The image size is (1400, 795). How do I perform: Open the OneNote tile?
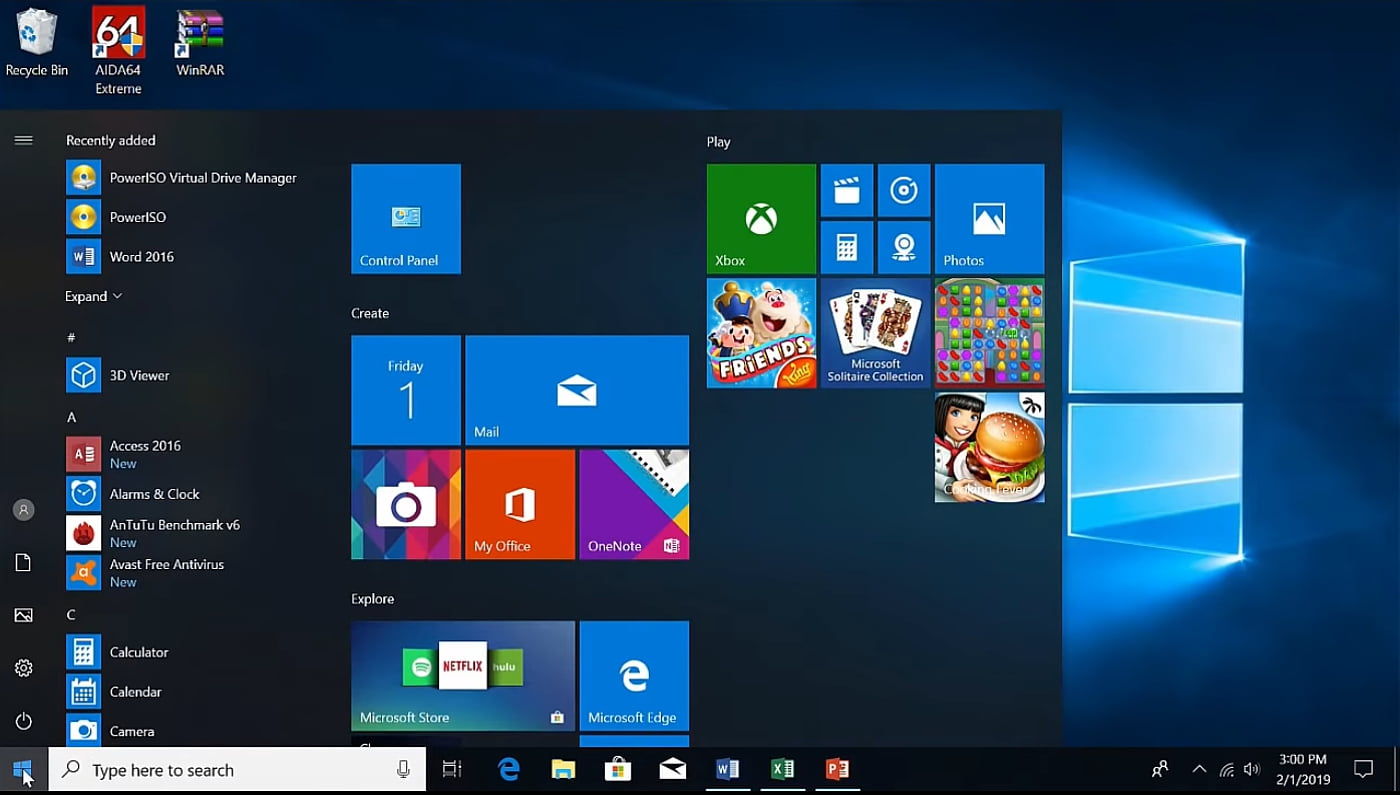634,504
